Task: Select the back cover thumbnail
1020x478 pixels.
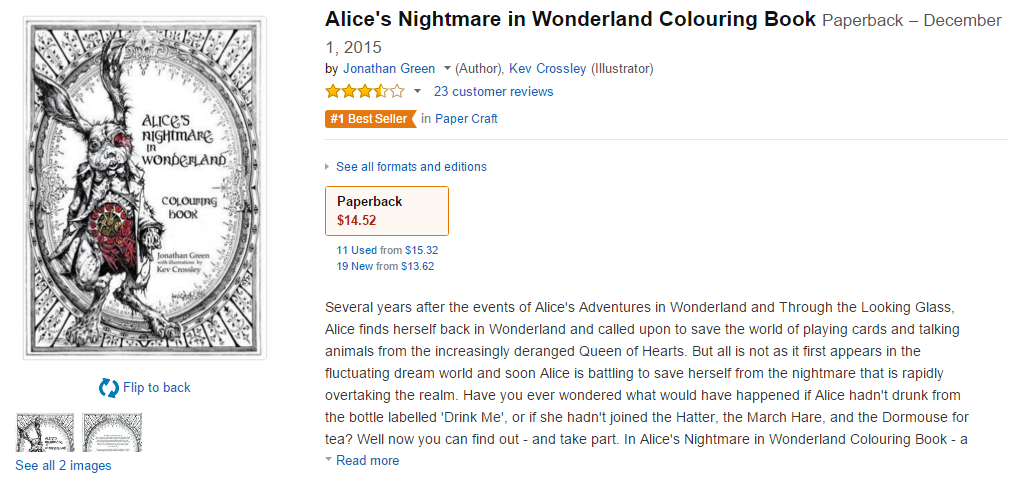Action: pyautogui.click(x=112, y=432)
